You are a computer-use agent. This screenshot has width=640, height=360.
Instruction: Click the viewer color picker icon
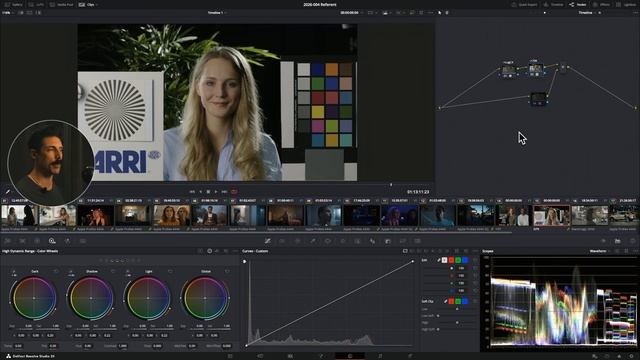[x=7, y=191]
